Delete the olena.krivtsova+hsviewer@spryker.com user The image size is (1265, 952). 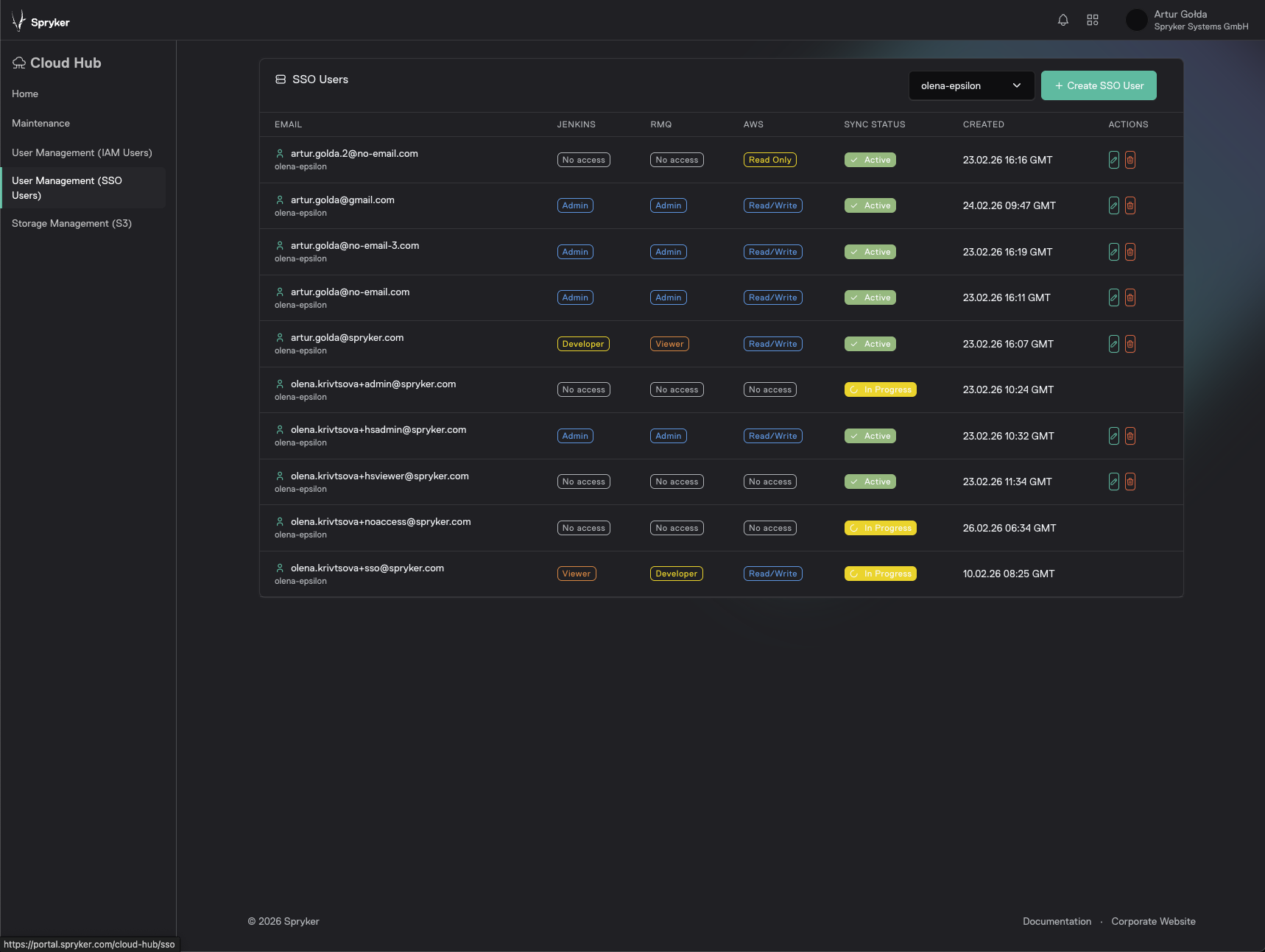tap(1130, 482)
